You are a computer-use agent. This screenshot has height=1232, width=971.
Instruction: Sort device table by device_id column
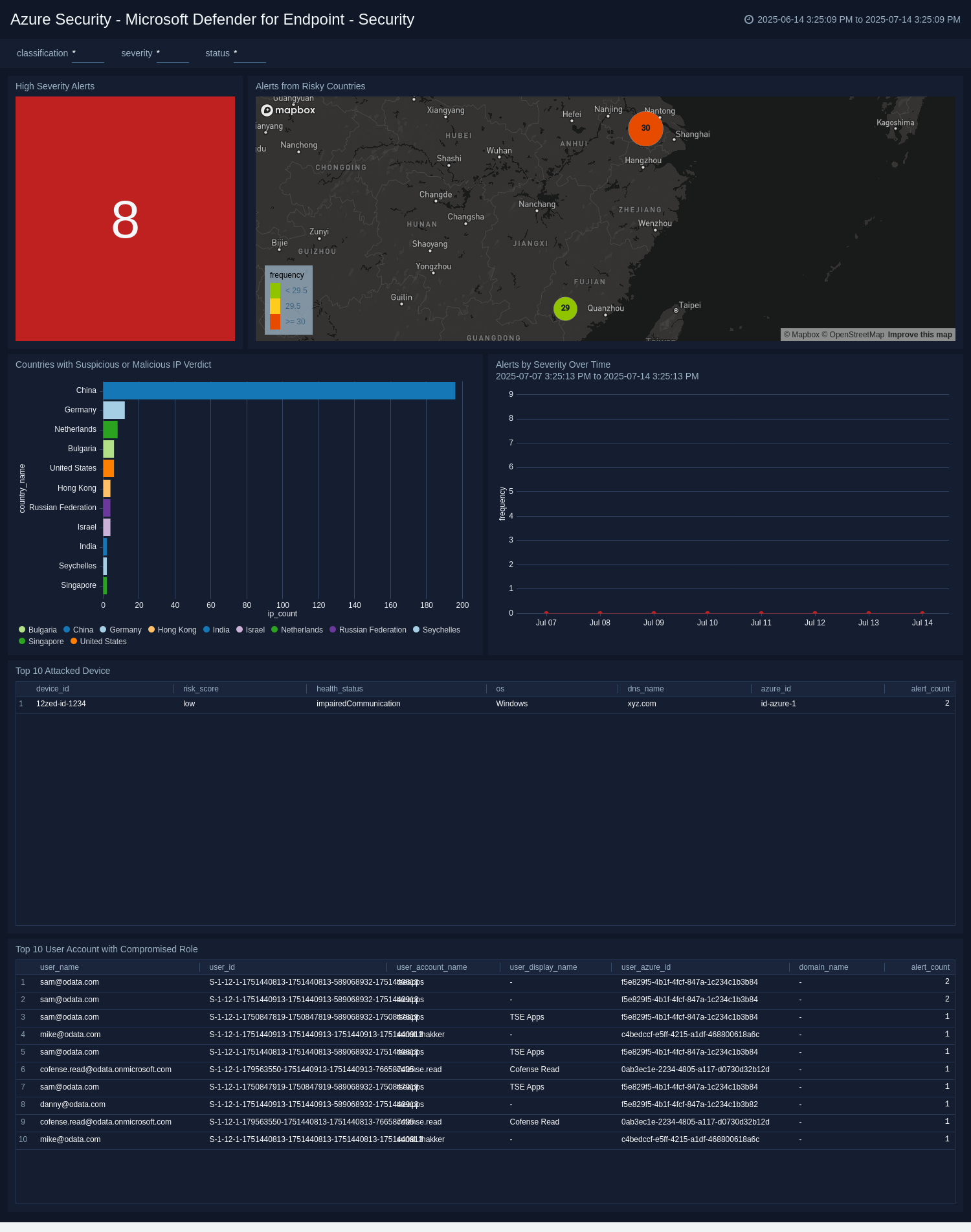[x=52, y=689]
